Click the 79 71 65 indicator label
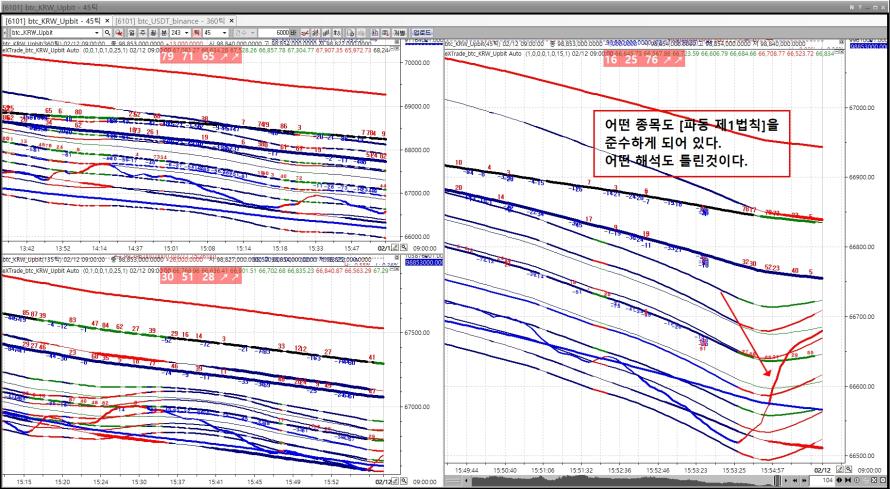This screenshot has height=489, width=890. pyautogui.click(x=201, y=57)
